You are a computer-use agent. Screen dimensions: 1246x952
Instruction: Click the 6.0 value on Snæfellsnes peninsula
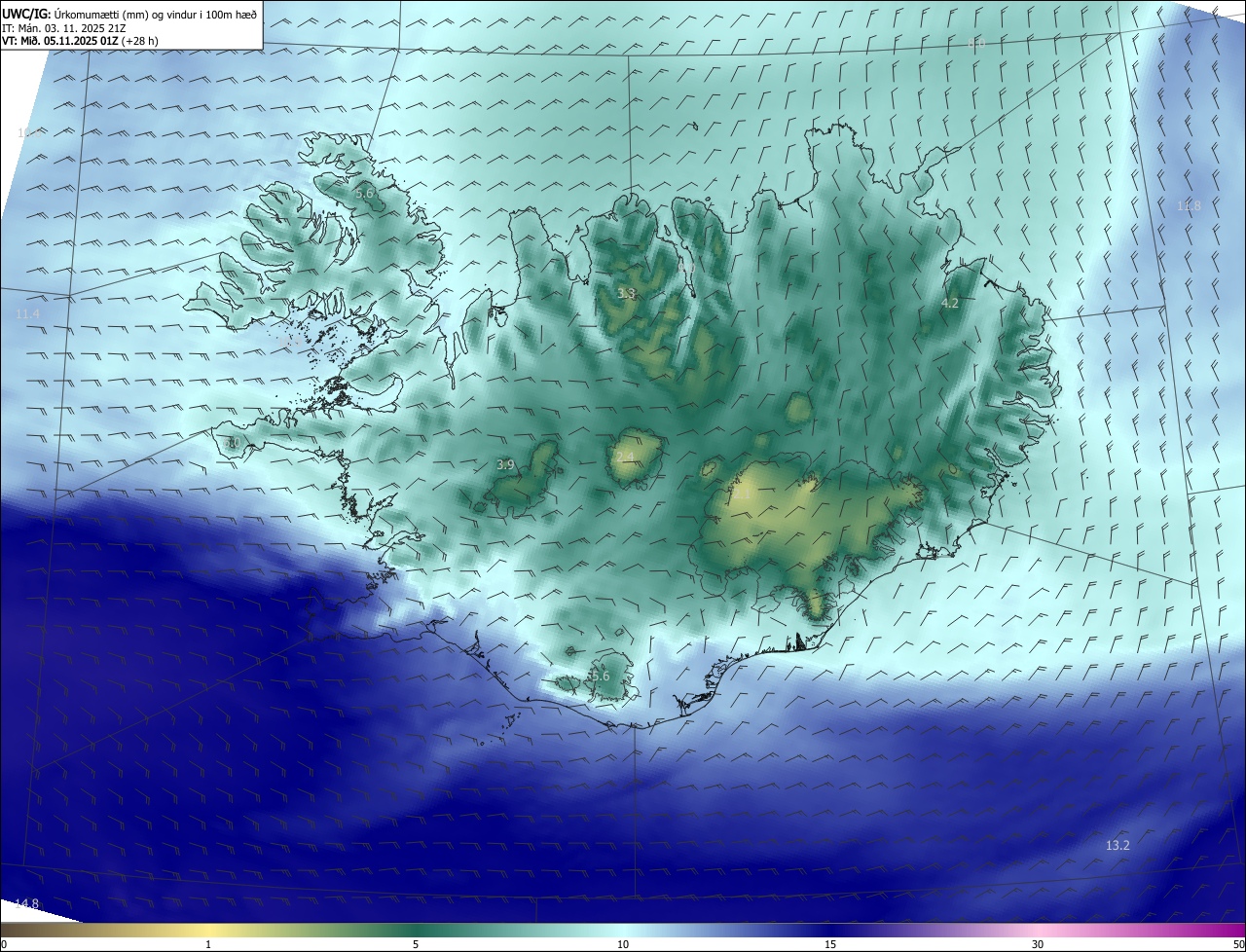pyautogui.click(x=232, y=444)
